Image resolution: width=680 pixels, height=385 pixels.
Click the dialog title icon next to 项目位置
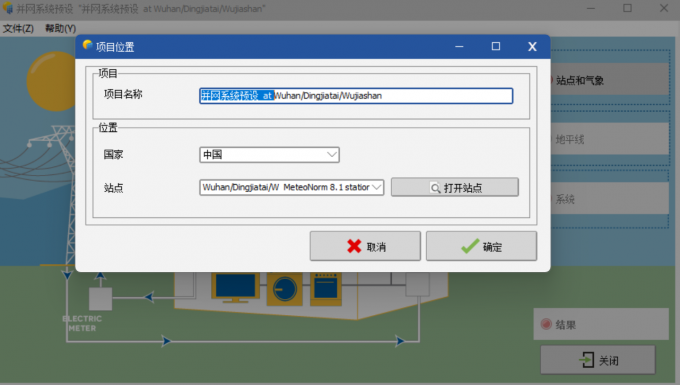point(87,45)
